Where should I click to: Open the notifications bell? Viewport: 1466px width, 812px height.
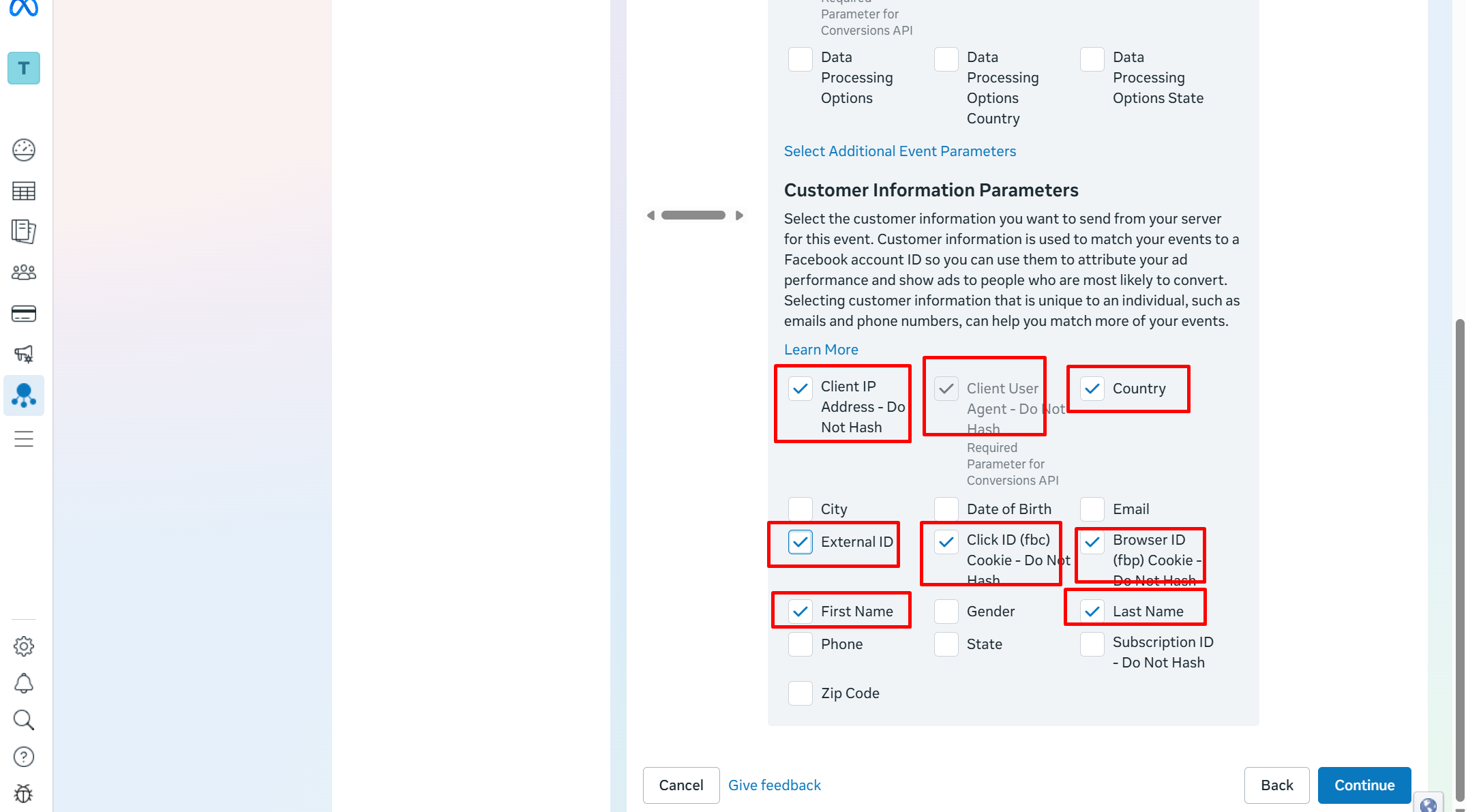click(24, 683)
